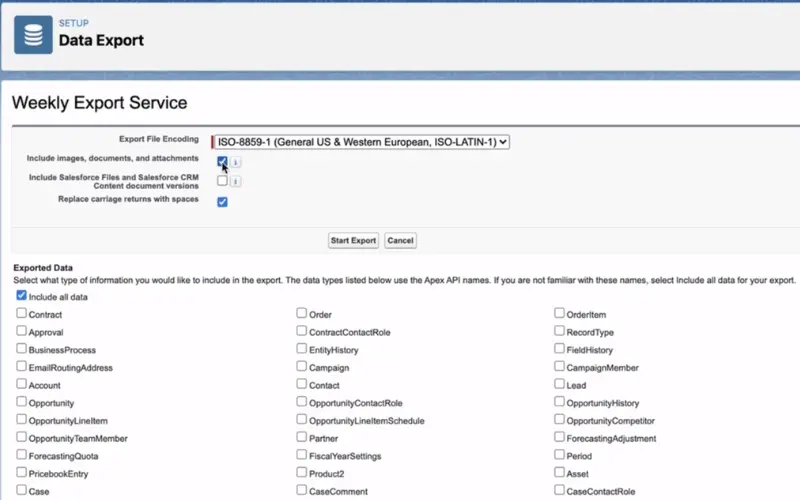Click info icon beside images and attachments checkbox
800x500 pixels.
pos(235,162)
